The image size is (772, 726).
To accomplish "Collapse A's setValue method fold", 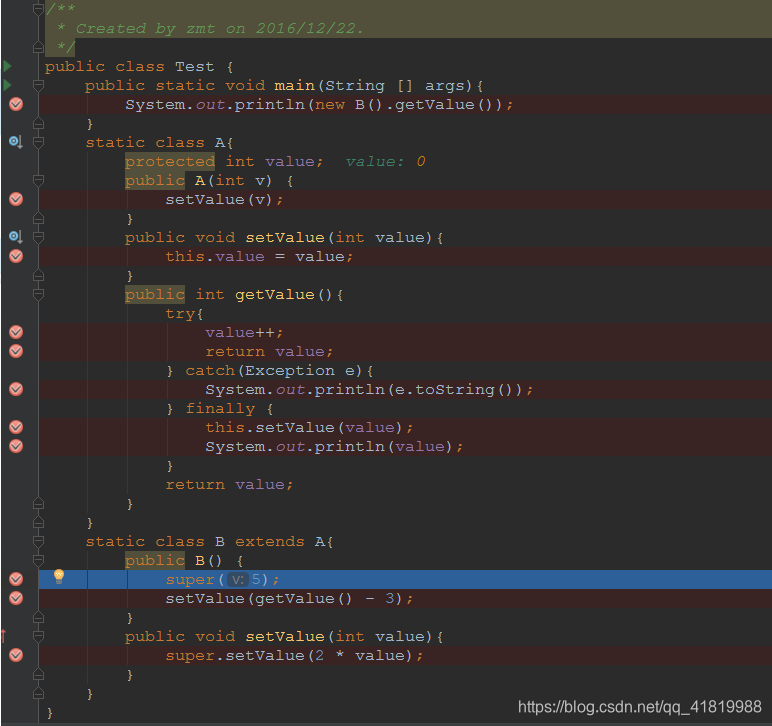I will click(x=38, y=237).
